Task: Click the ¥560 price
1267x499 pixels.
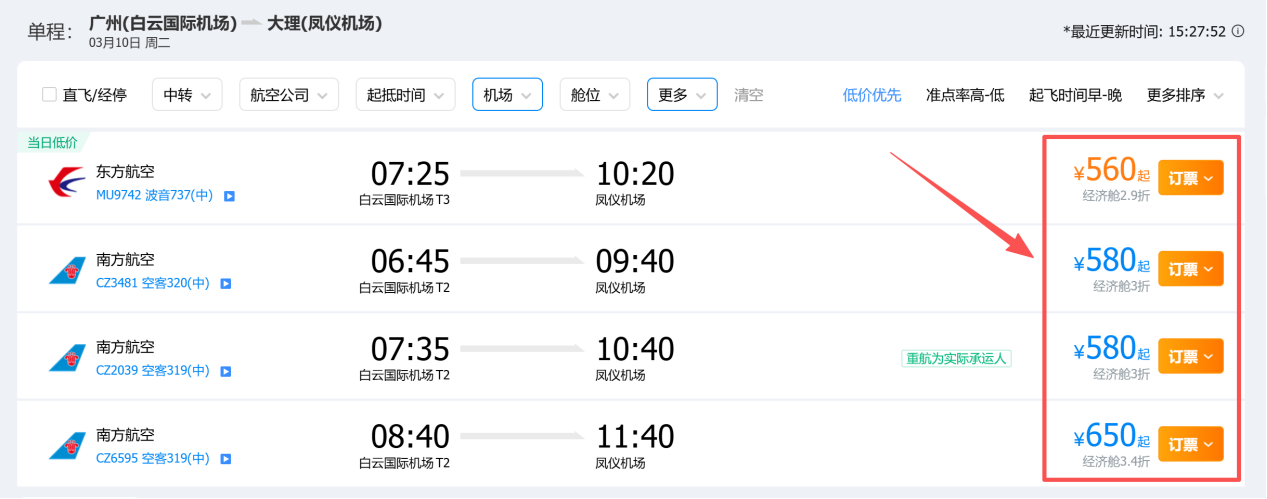Action: (1111, 171)
